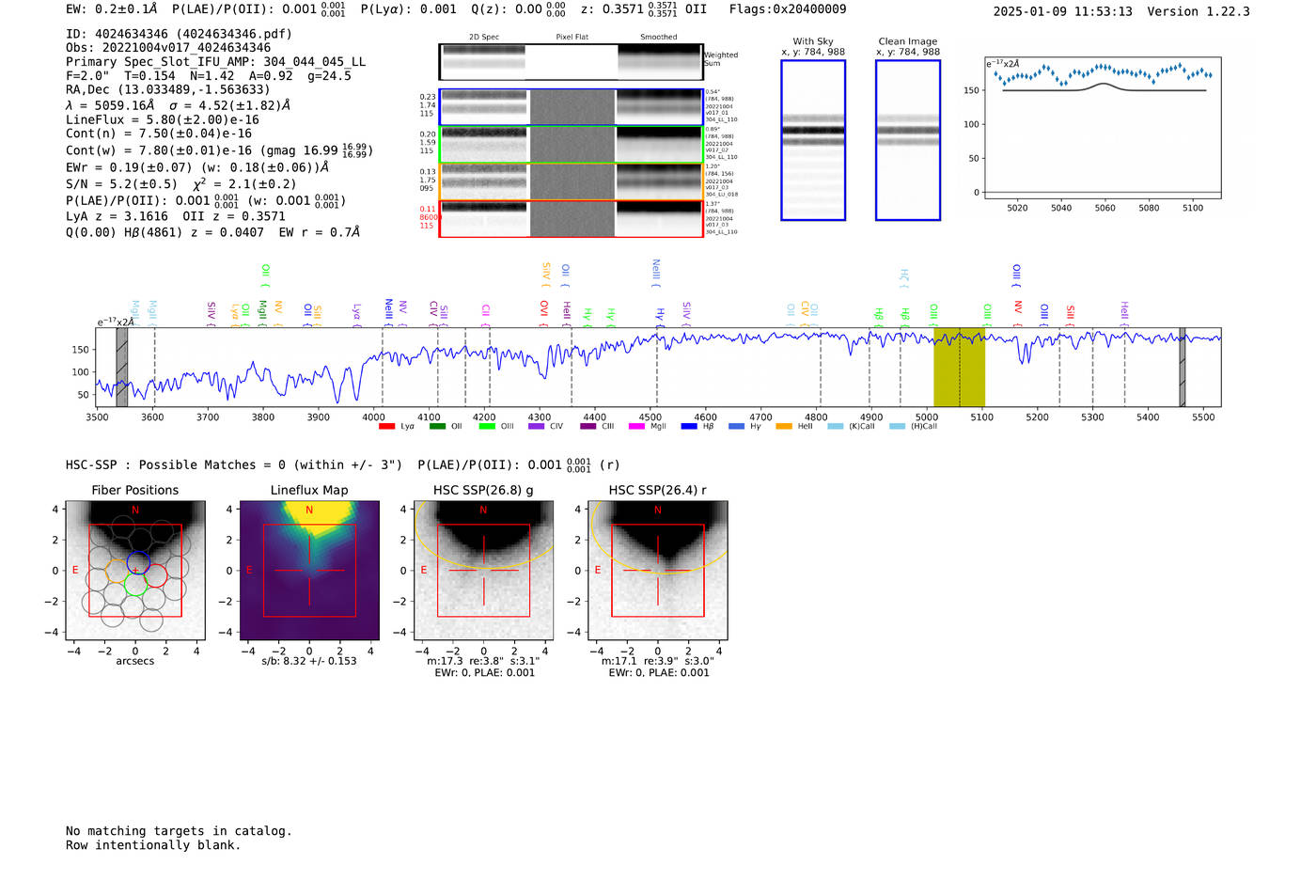The height and width of the screenshot is (896, 1316).
Task: Click the magenta MgII legend swatch
Action: pos(636,427)
